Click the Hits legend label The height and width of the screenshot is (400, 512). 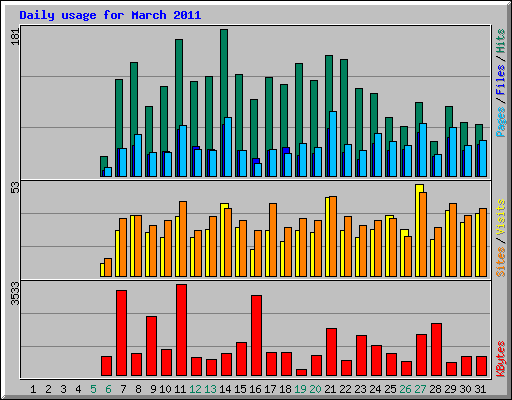pyautogui.click(x=500, y=41)
